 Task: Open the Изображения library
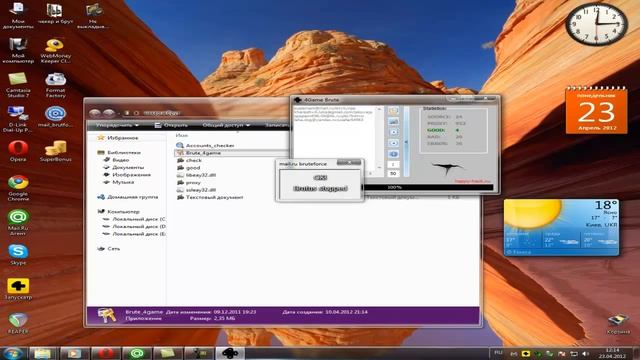click(127, 175)
